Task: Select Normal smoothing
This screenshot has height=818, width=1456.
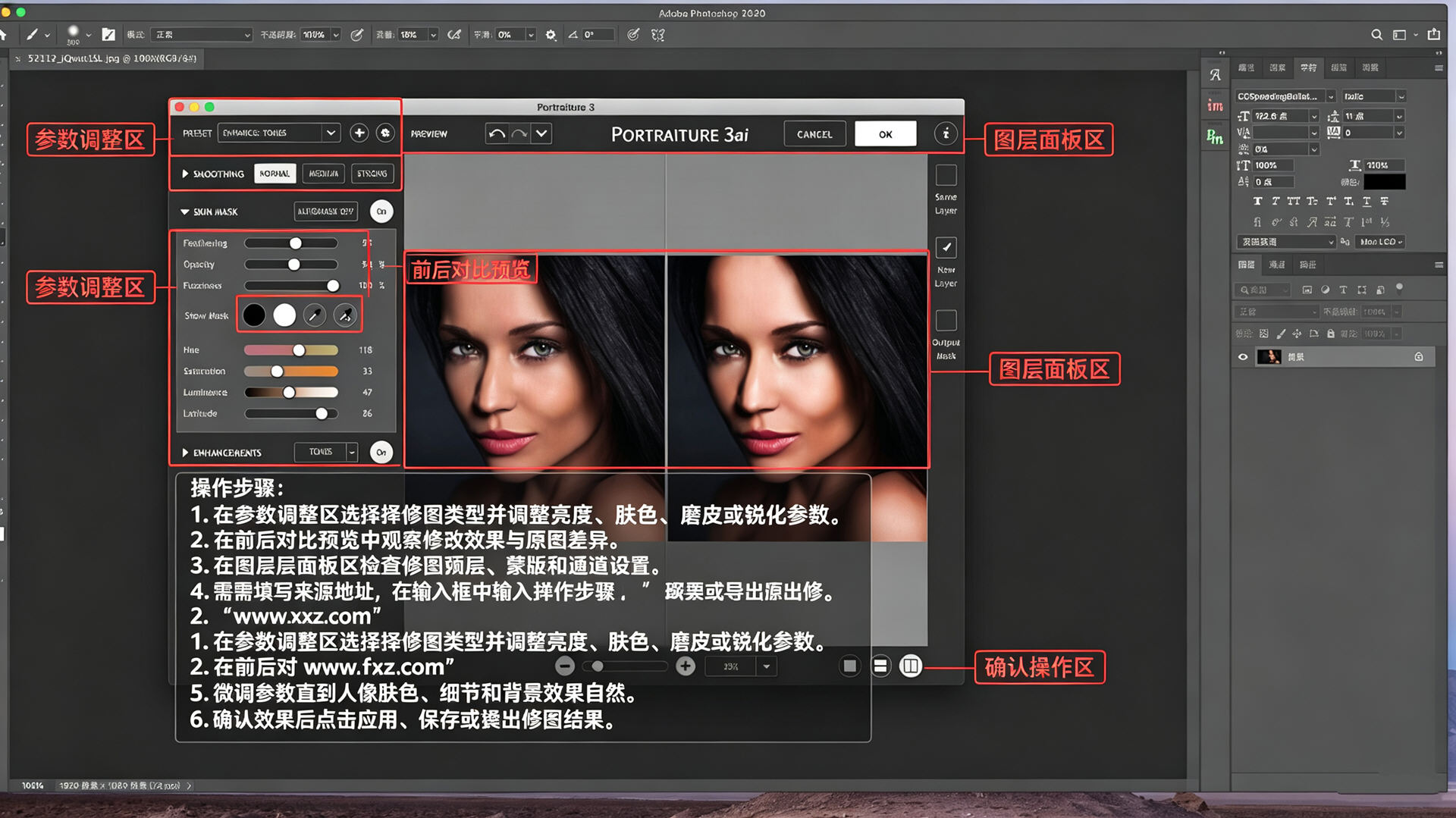Action: point(275,174)
